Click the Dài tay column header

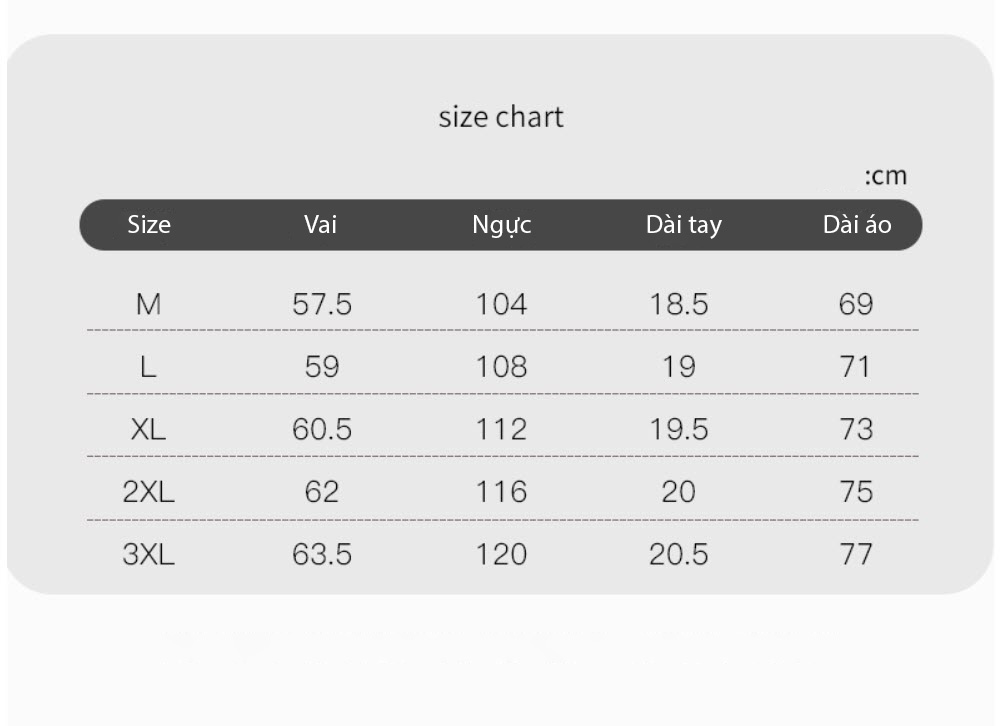684,225
